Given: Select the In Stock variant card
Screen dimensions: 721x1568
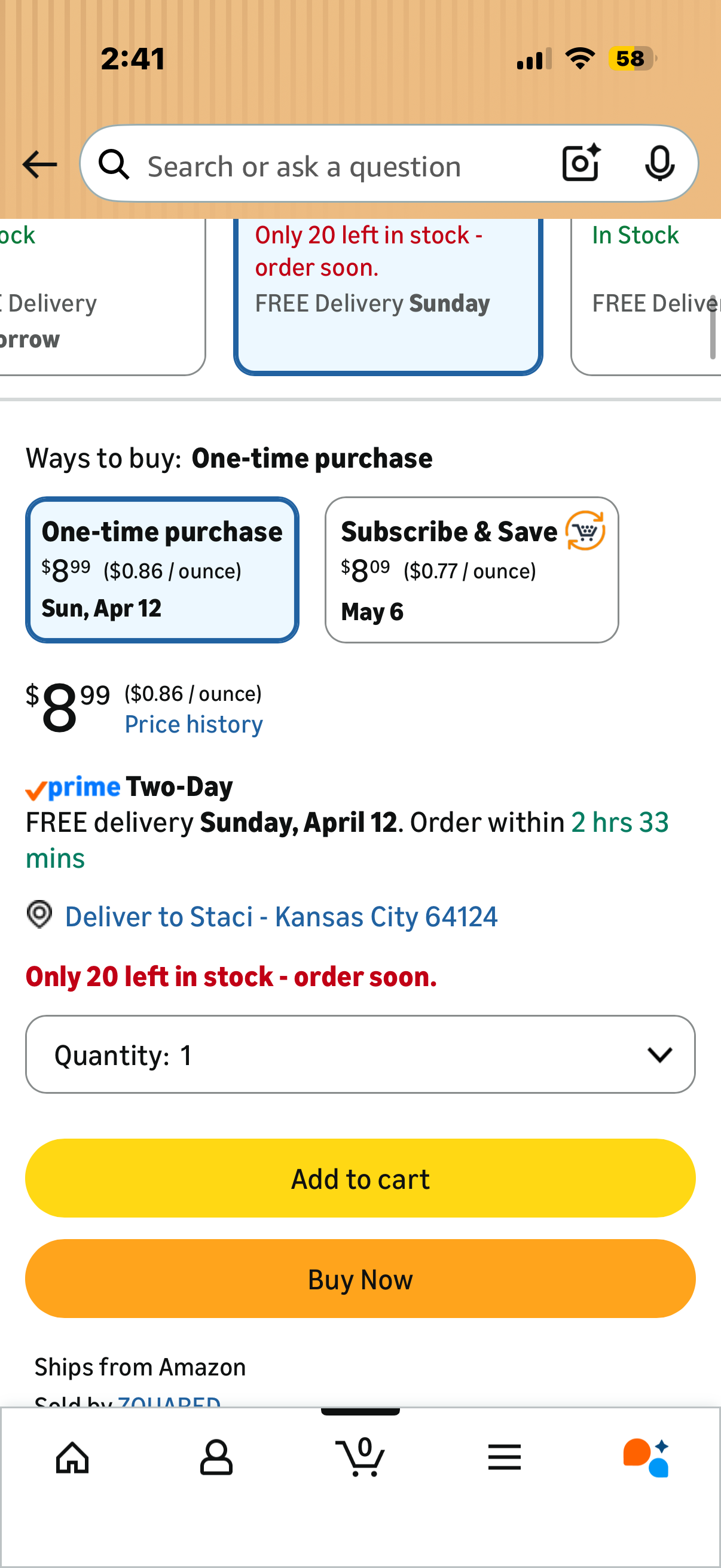Looking at the screenshot, I should pos(646,297).
